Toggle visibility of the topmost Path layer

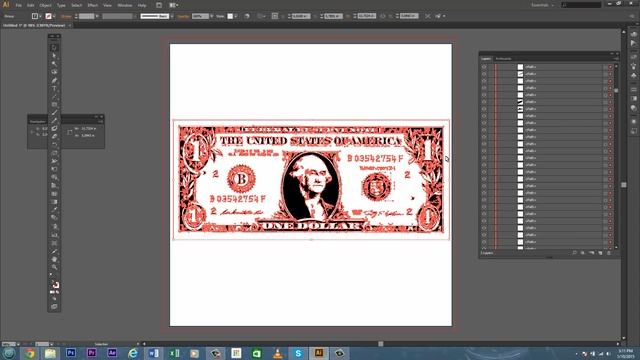(x=484, y=67)
